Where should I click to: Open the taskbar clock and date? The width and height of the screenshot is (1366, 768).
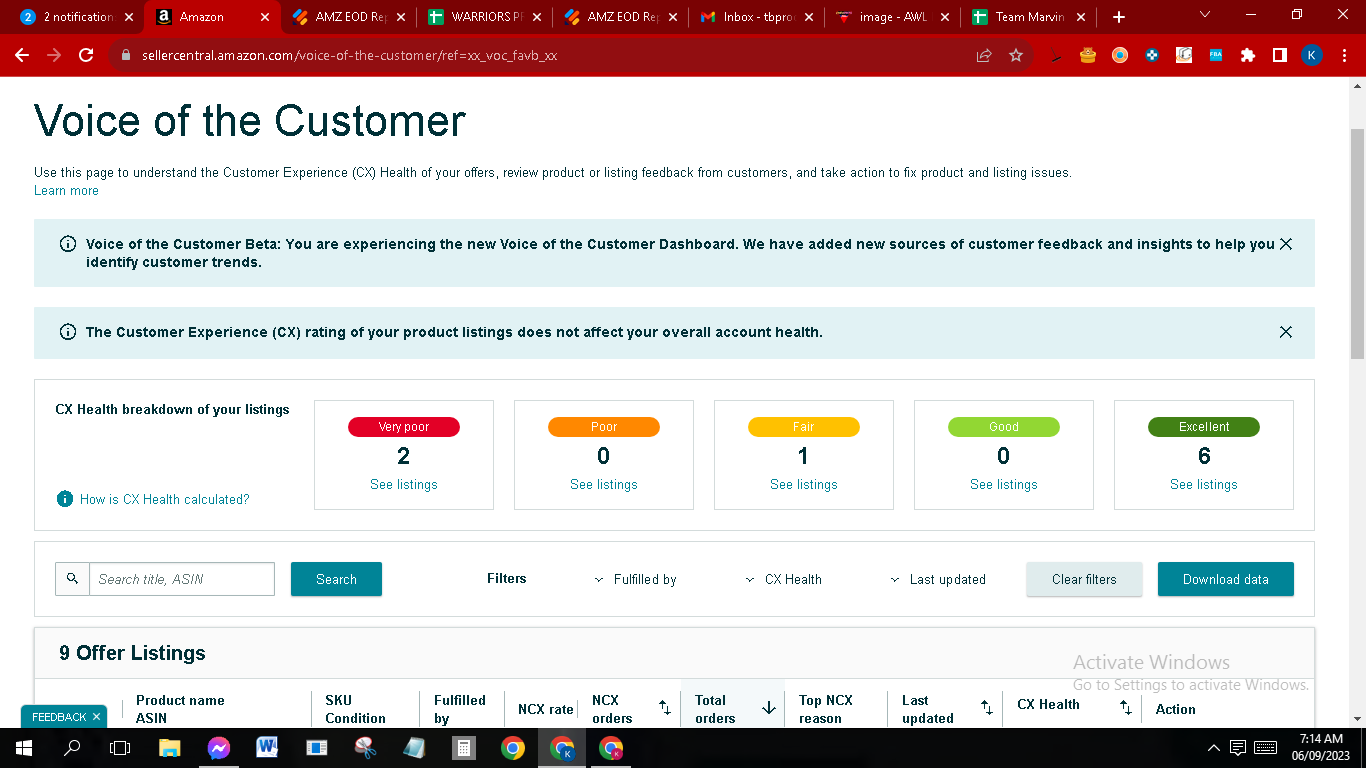click(x=1322, y=748)
